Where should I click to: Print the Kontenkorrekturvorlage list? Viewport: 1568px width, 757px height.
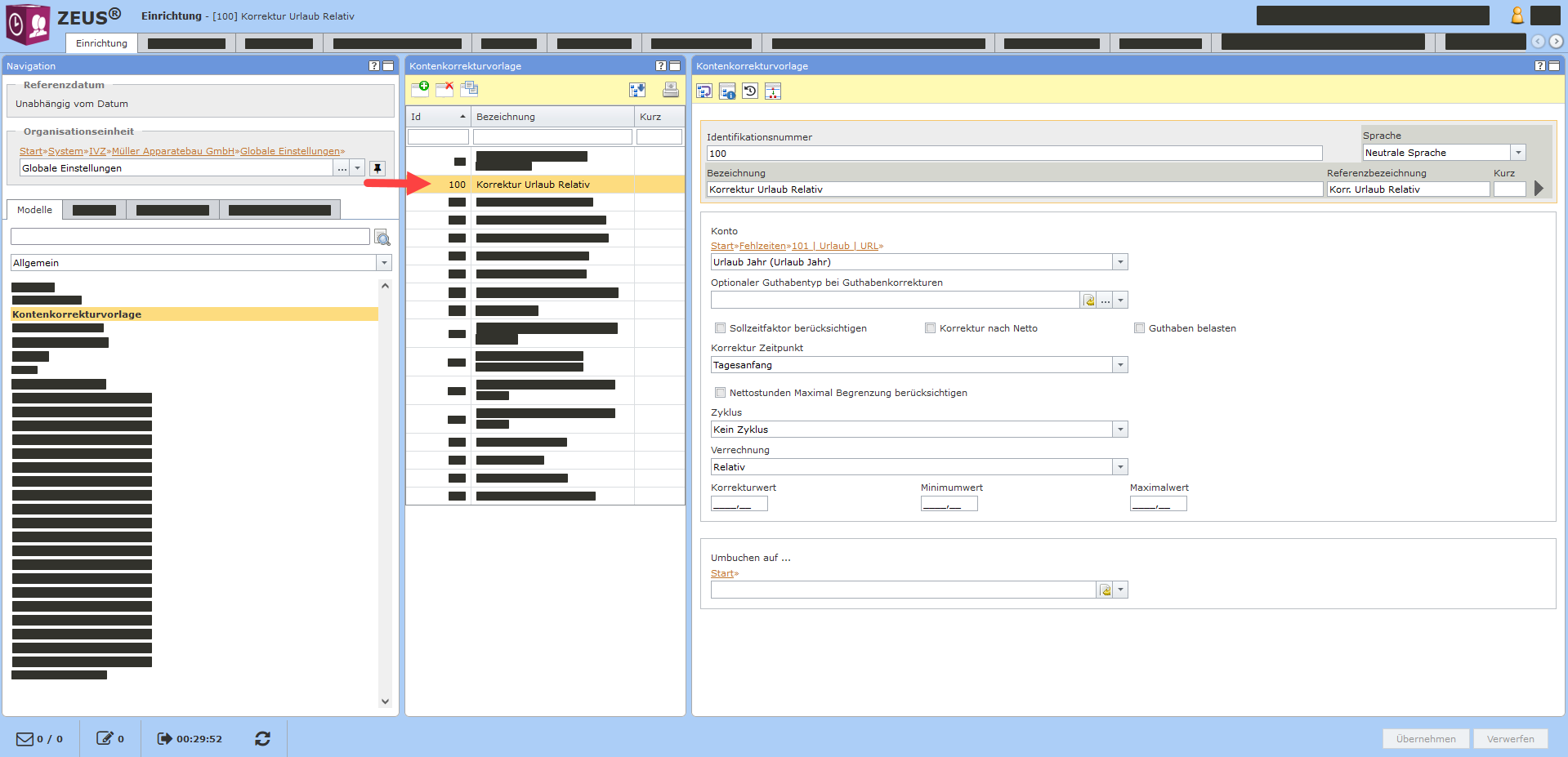click(670, 90)
